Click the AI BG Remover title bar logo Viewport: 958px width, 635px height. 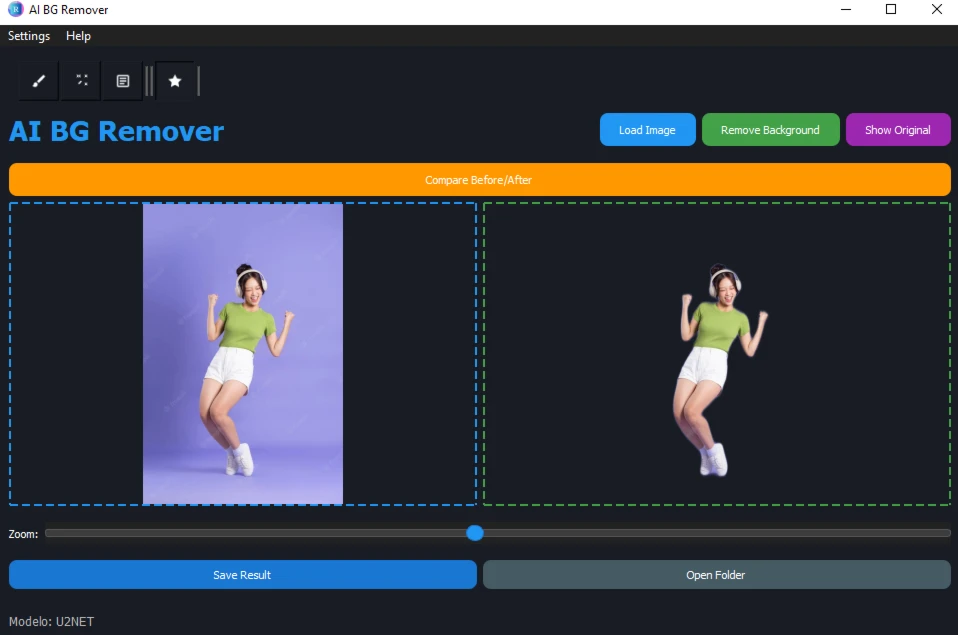pos(15,10)
